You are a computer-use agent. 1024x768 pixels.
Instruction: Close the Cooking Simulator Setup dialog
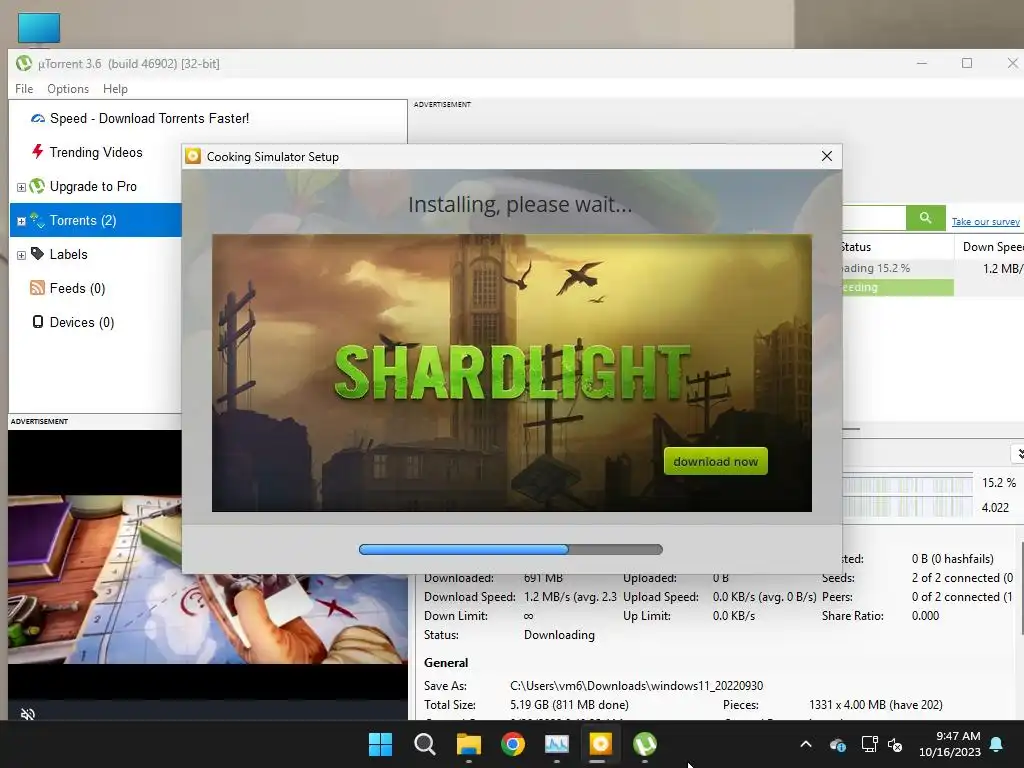[x=827, y=156]
